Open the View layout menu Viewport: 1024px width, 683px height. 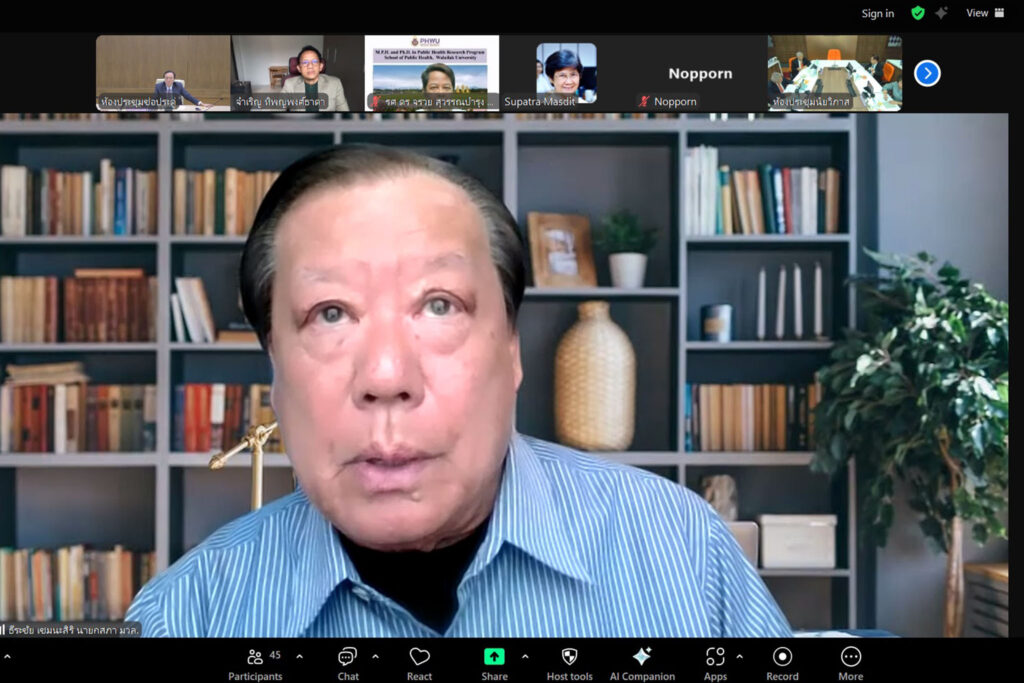984,13
